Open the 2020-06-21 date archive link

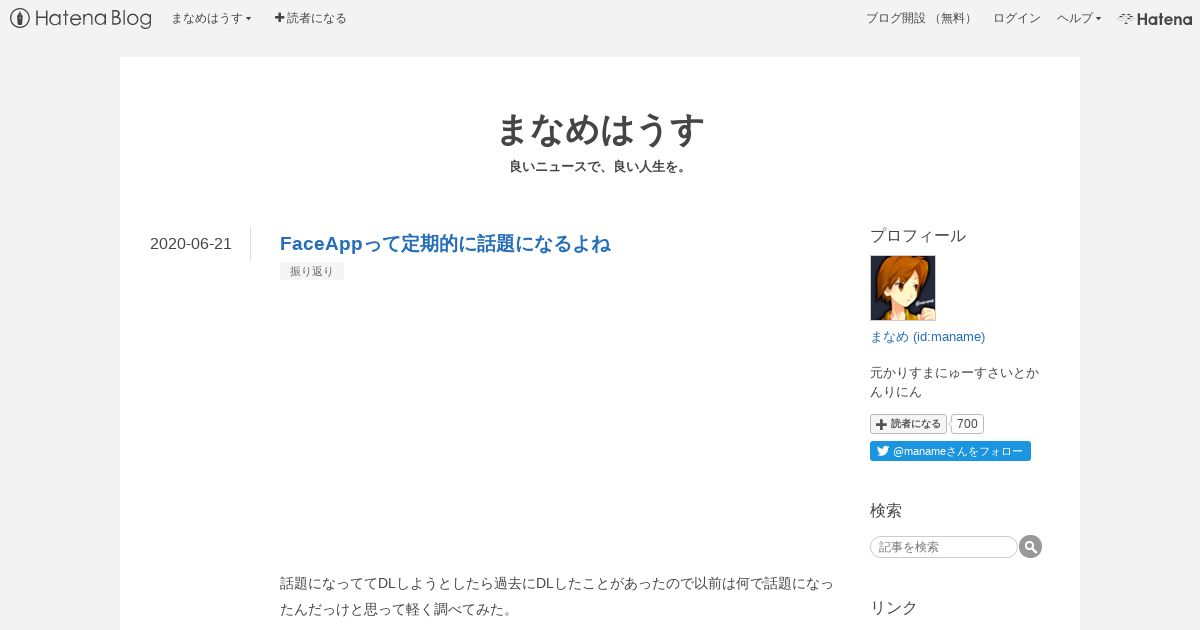191,243
